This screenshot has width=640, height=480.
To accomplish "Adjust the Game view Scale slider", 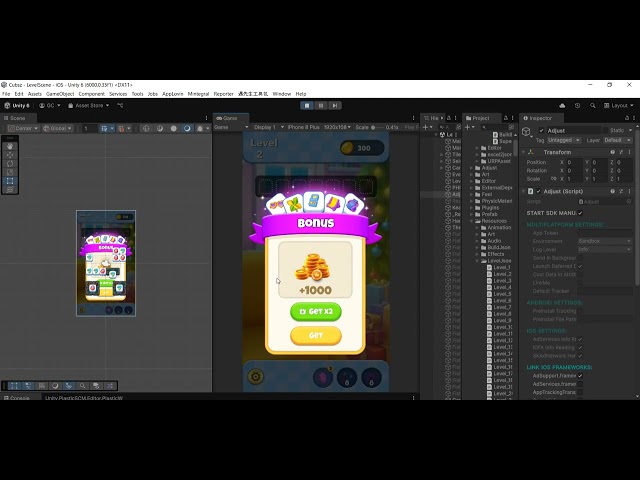I will [x=378, y=127].
